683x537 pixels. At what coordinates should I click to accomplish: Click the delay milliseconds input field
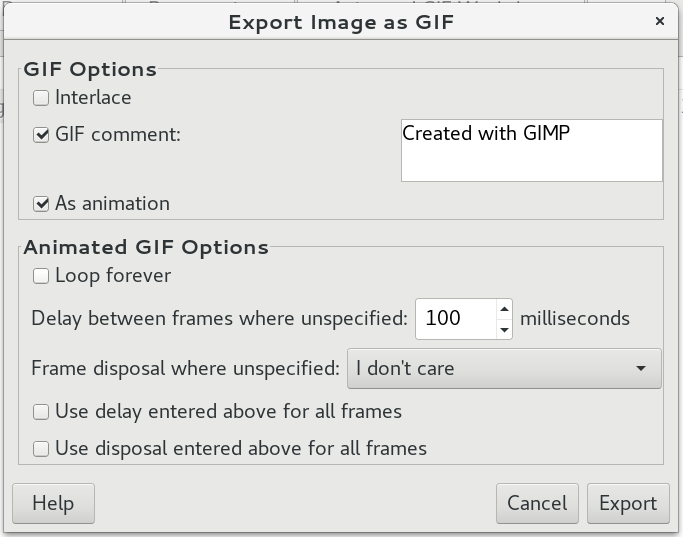click(453, 319)
